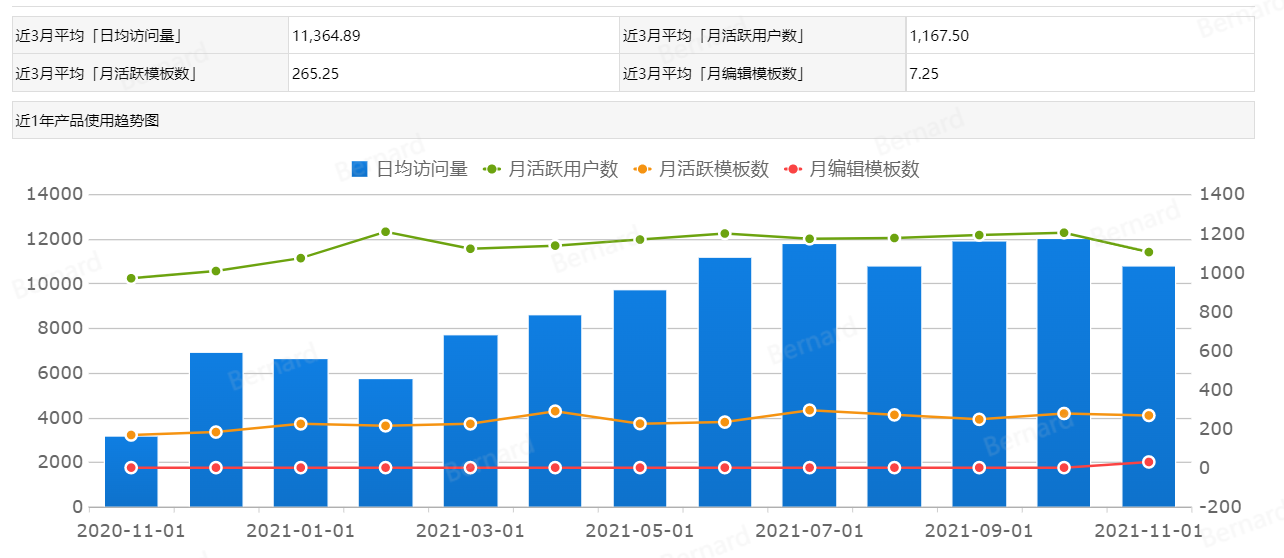The width and height of the screenshot is (1284, 558).
Task: Click green 月活跃用户数 point at 2021-11-01
Action: 1148,252
